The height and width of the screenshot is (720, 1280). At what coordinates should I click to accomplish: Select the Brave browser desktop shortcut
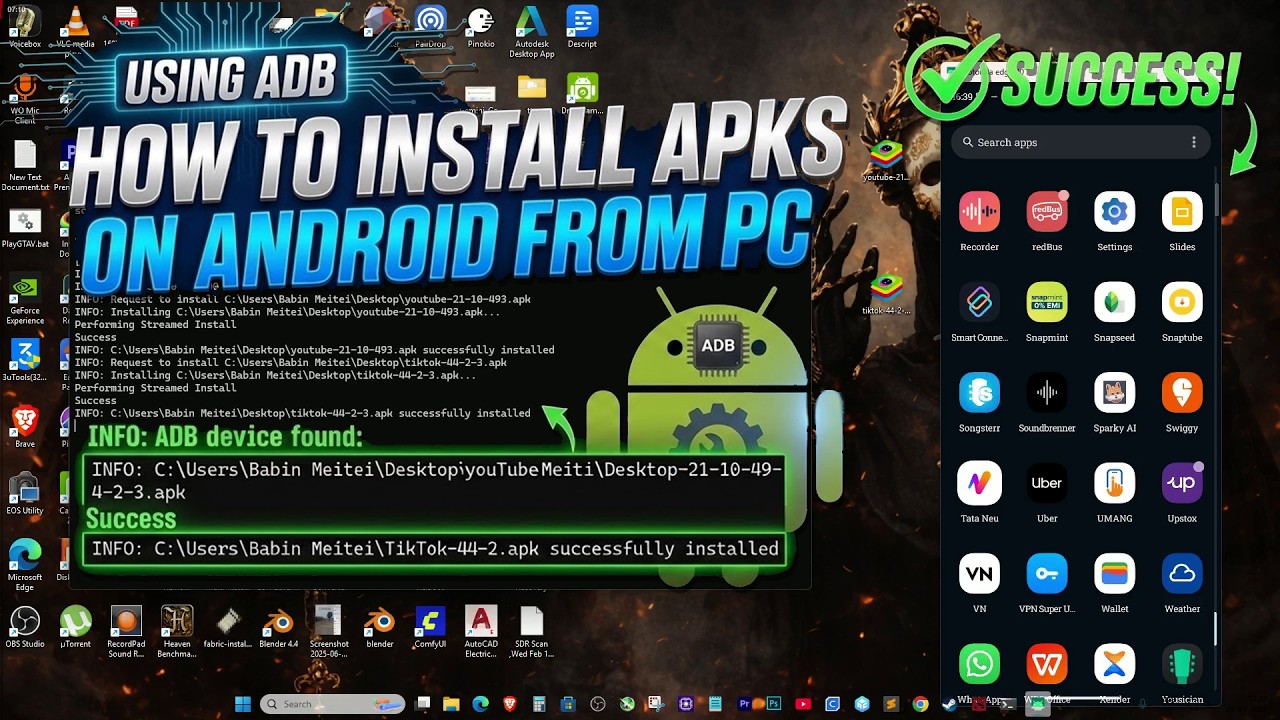tap(25, 426)
